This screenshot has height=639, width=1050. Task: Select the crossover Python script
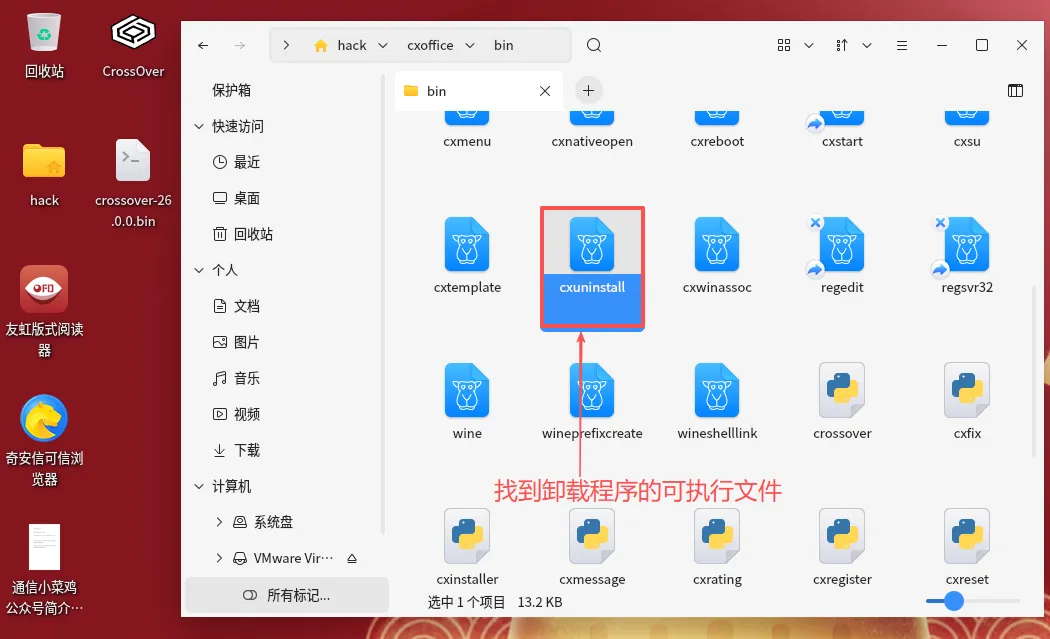click(842, 390)
